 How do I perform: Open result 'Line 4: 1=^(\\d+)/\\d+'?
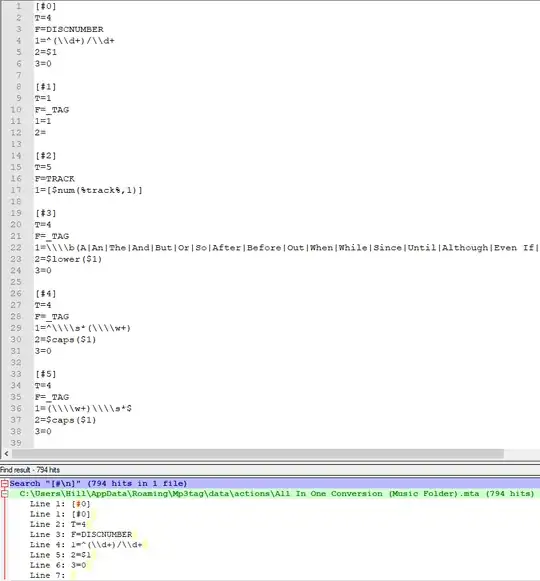pyautogui.click(x=86, y=545)
